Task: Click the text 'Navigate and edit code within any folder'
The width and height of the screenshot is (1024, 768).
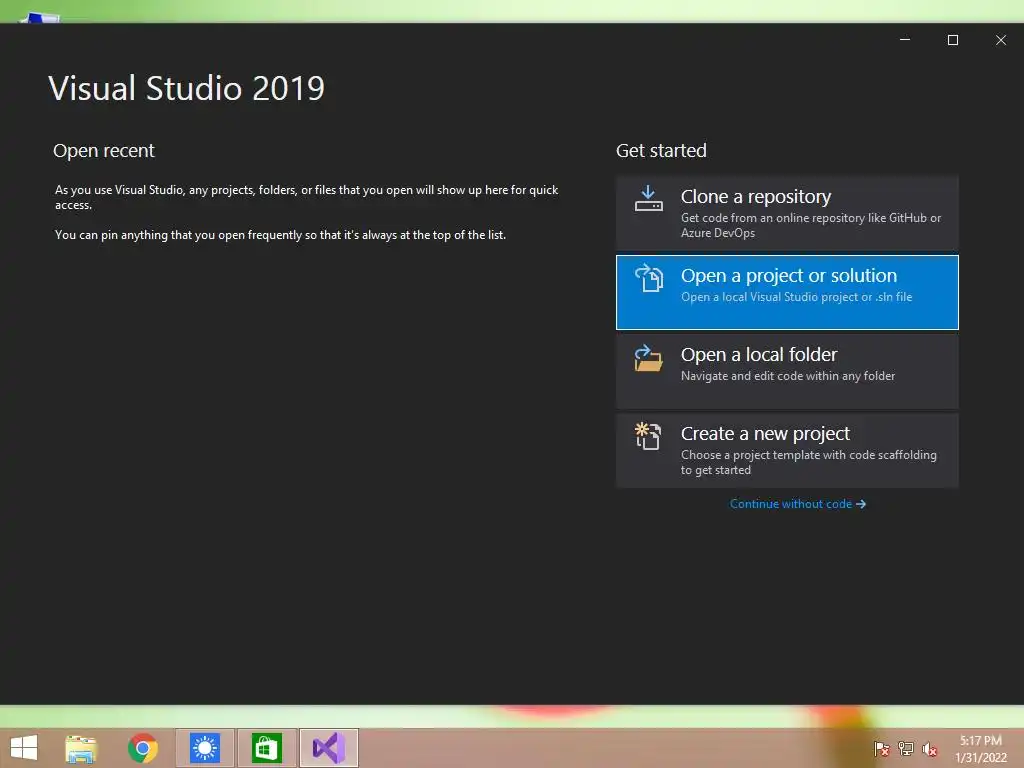Action: click(x=788, y=376)
